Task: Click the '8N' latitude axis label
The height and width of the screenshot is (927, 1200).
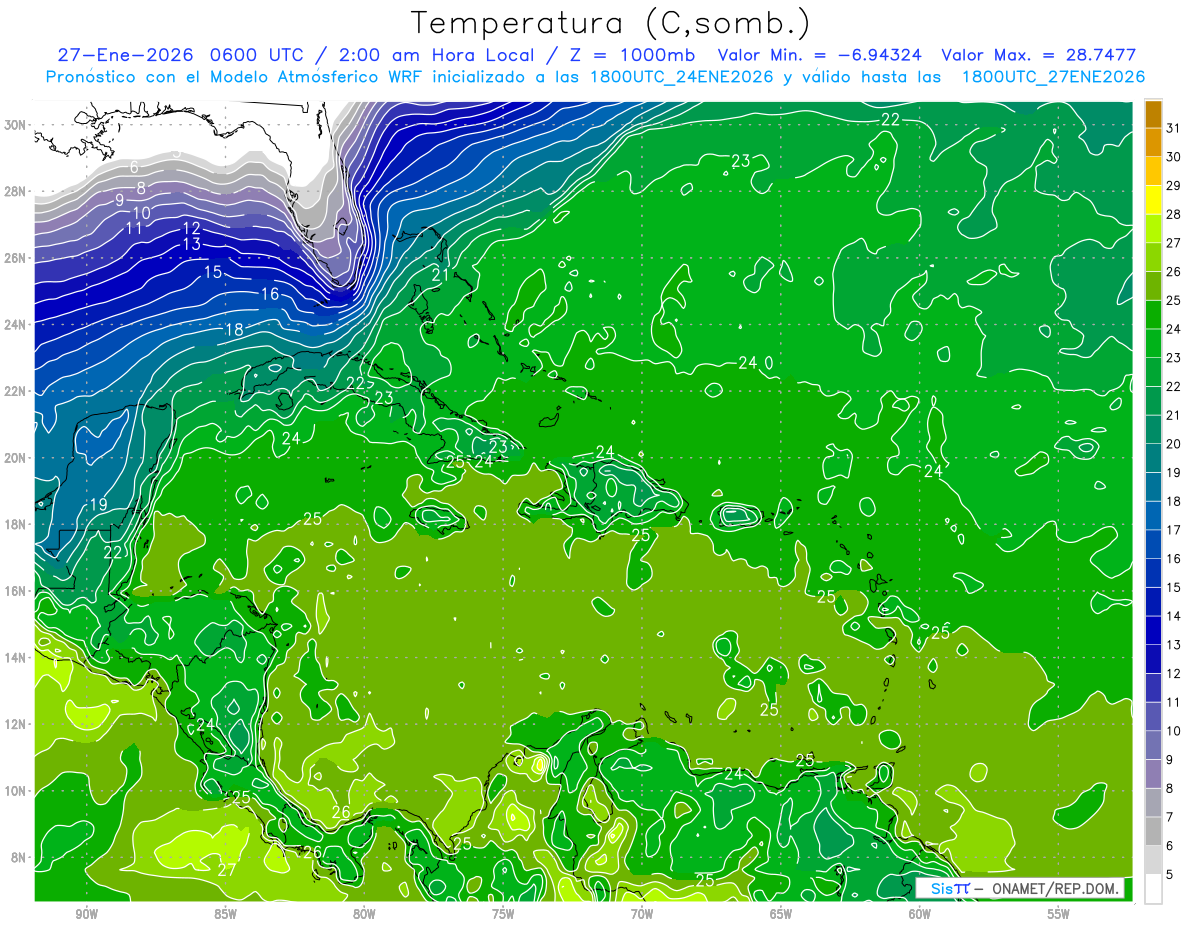Action: (18, 858)
